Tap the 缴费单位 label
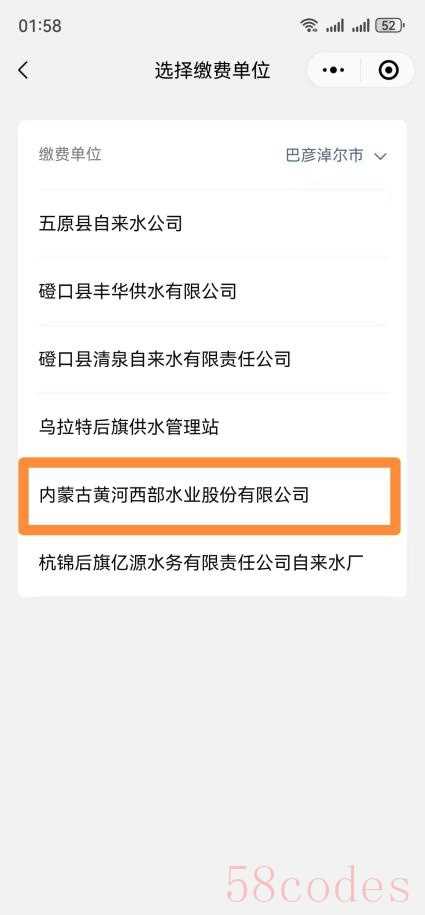 point(70,154)
